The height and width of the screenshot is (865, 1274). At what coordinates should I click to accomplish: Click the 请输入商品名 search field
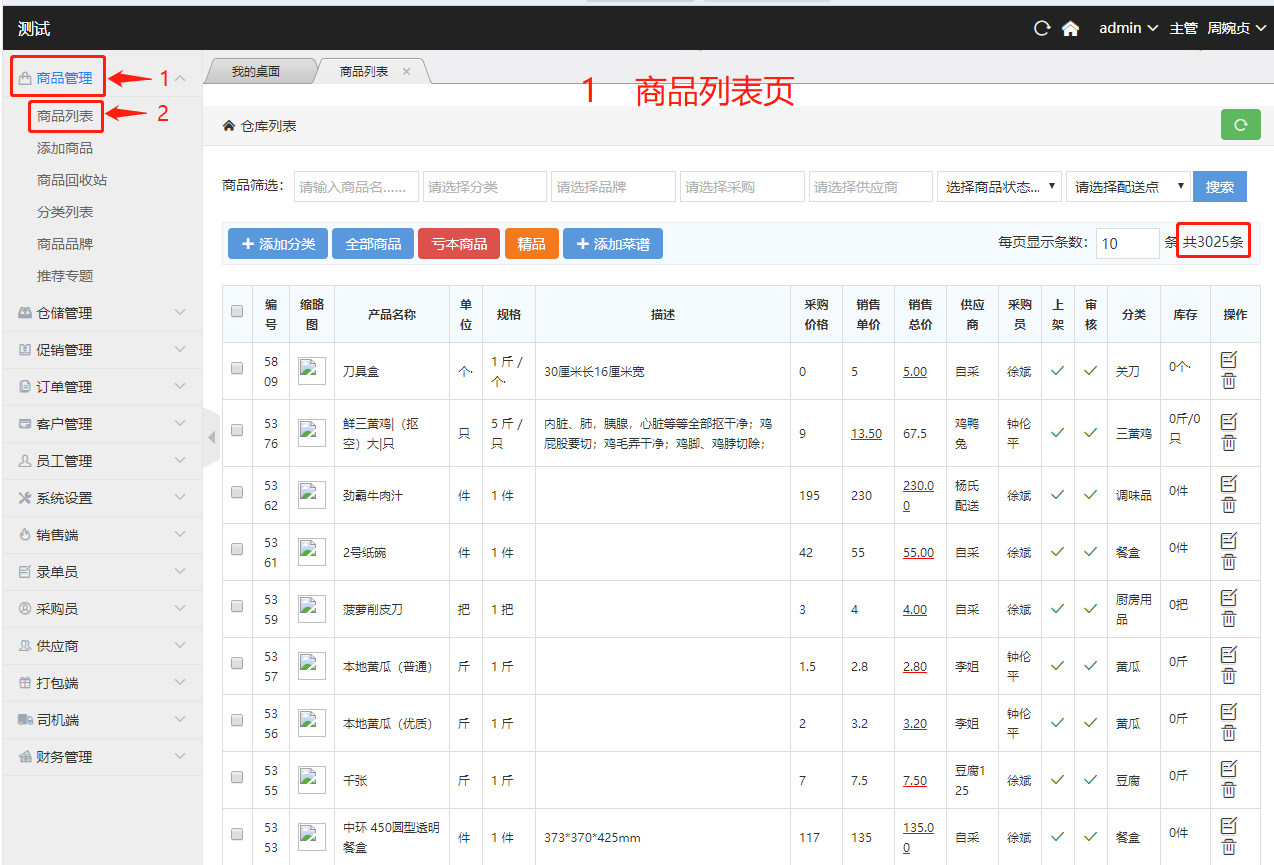coord(357,187)
